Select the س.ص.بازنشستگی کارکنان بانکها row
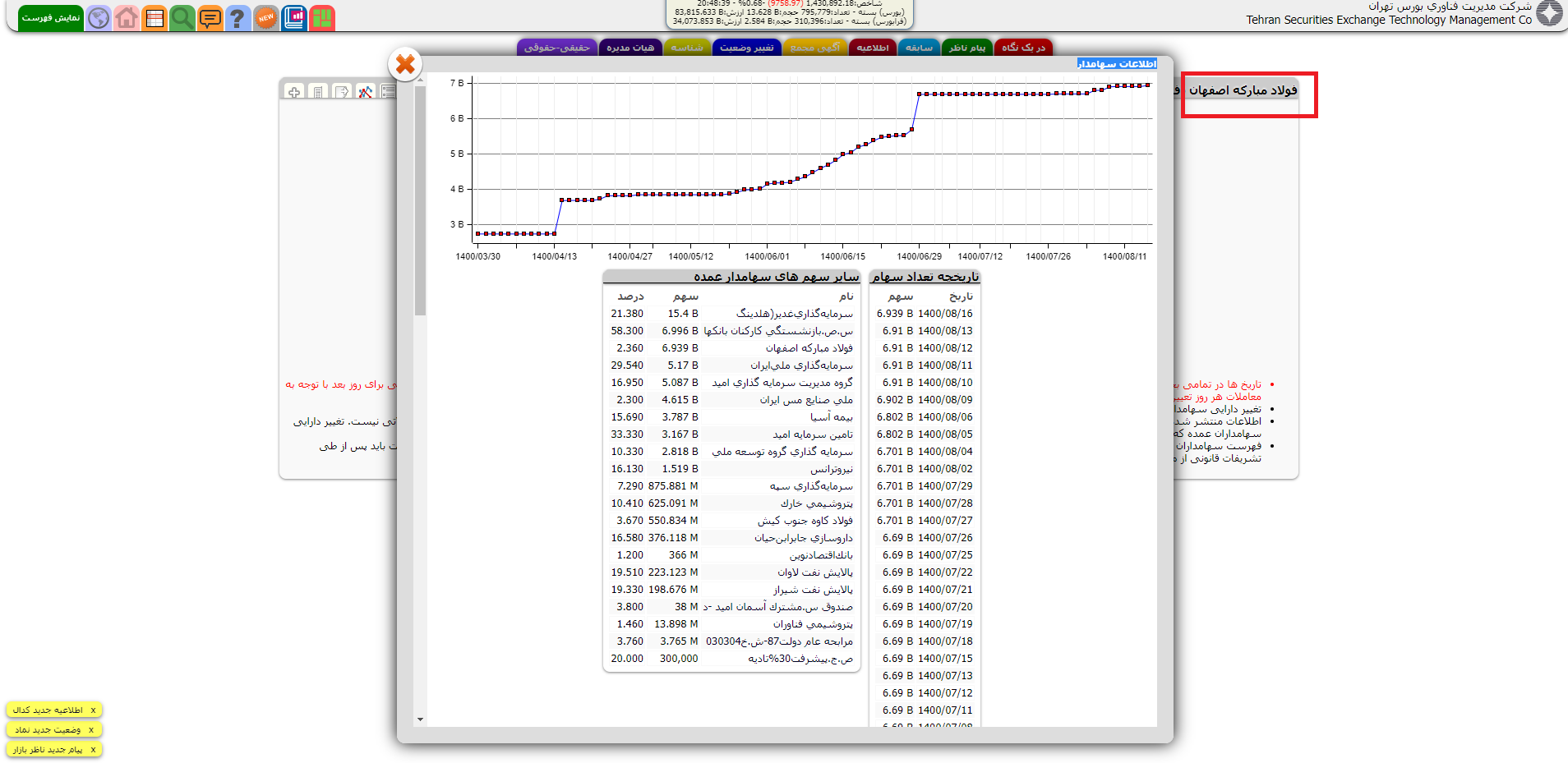The width and height of the screenshot is (1568, 763). (x=731, y=331)
